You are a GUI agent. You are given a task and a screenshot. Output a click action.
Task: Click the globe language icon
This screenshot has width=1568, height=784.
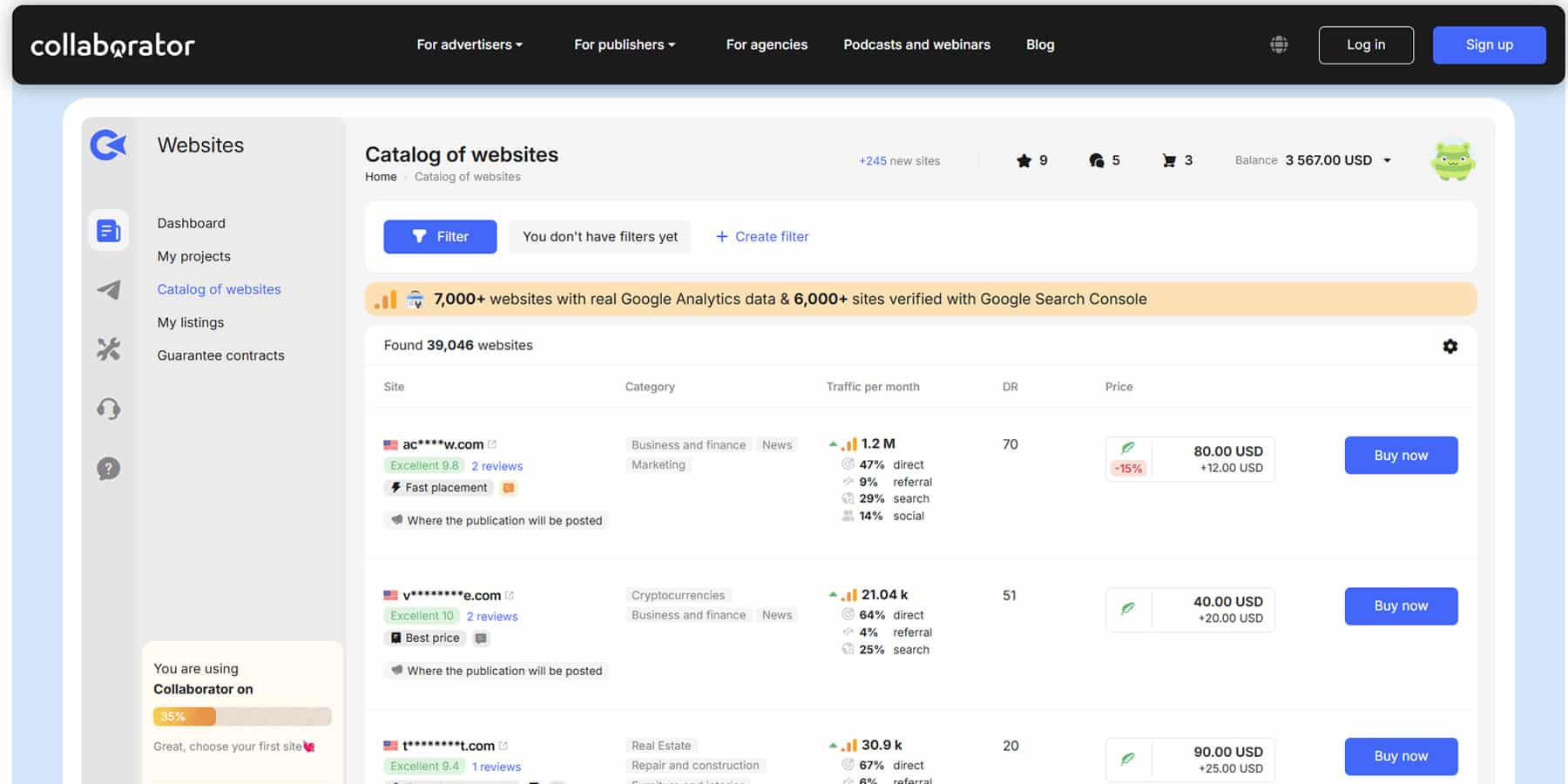(1278, 44)
